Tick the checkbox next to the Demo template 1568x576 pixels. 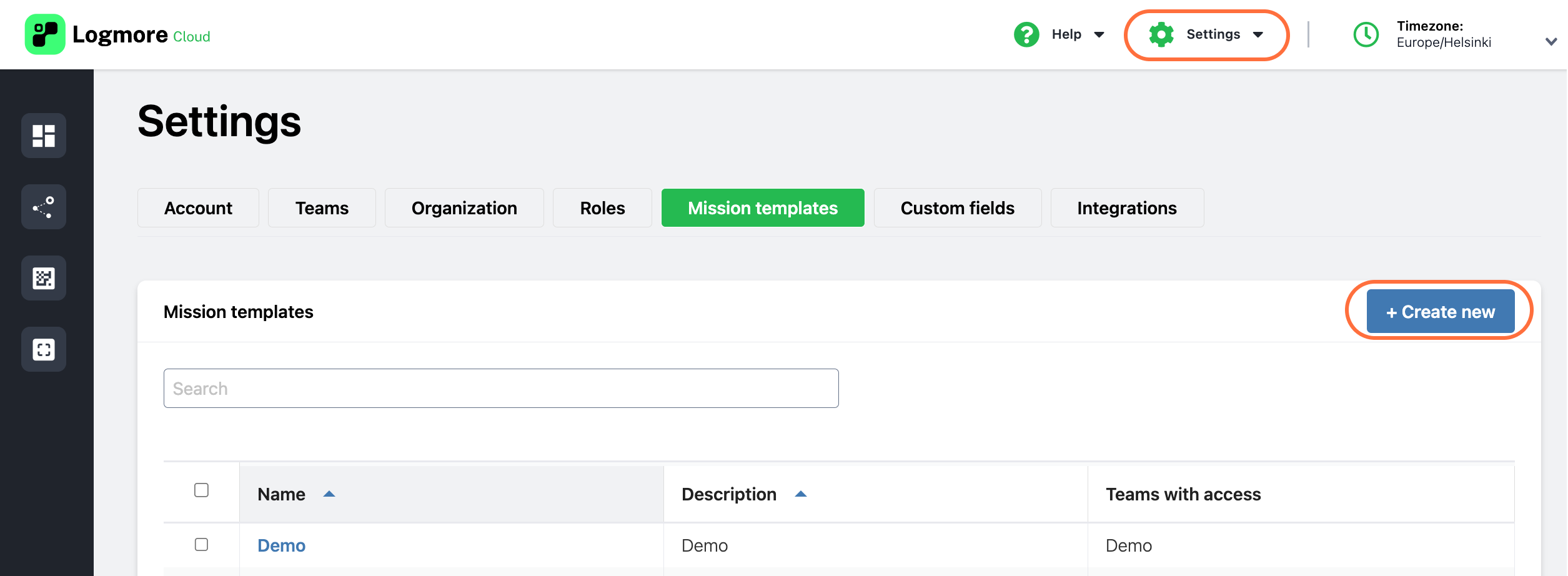pos(201,545)
